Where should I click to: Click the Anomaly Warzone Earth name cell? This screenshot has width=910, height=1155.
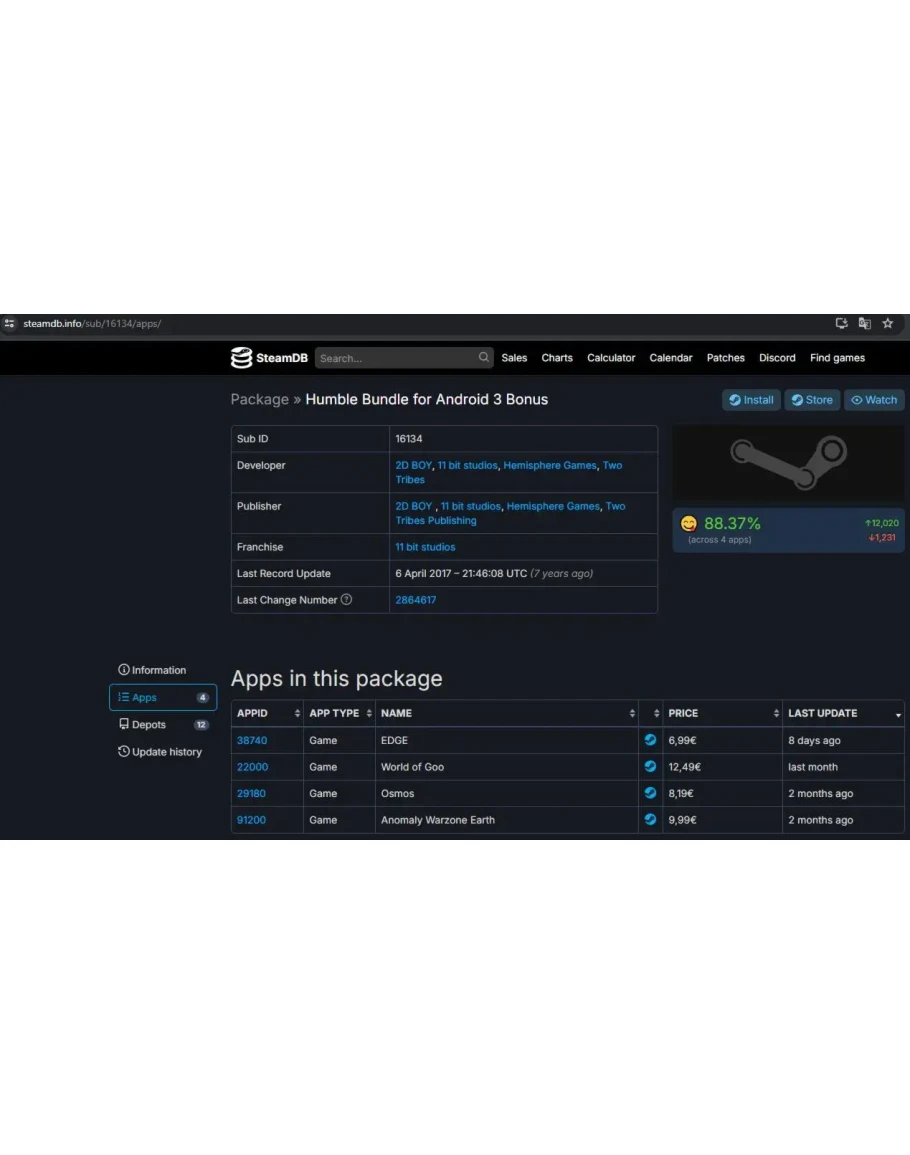[507, 820]
